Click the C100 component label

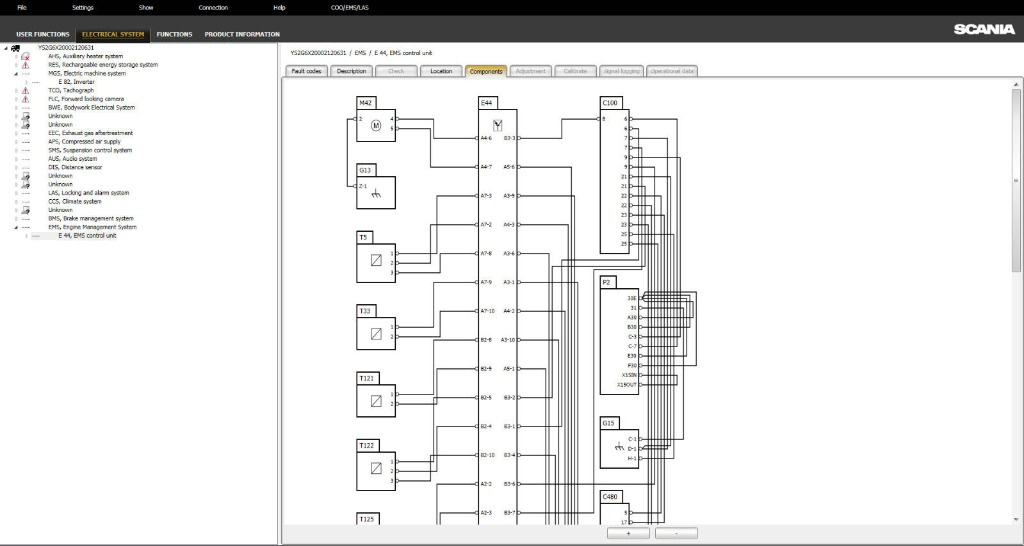click(x=611, y=103)
